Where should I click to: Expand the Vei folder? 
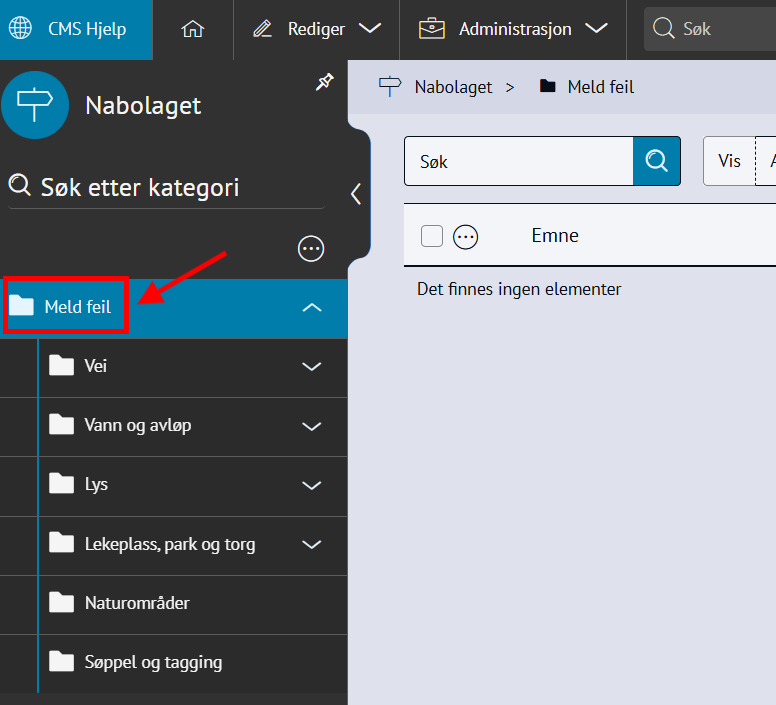pyautogui.click(x=312, y=367)
